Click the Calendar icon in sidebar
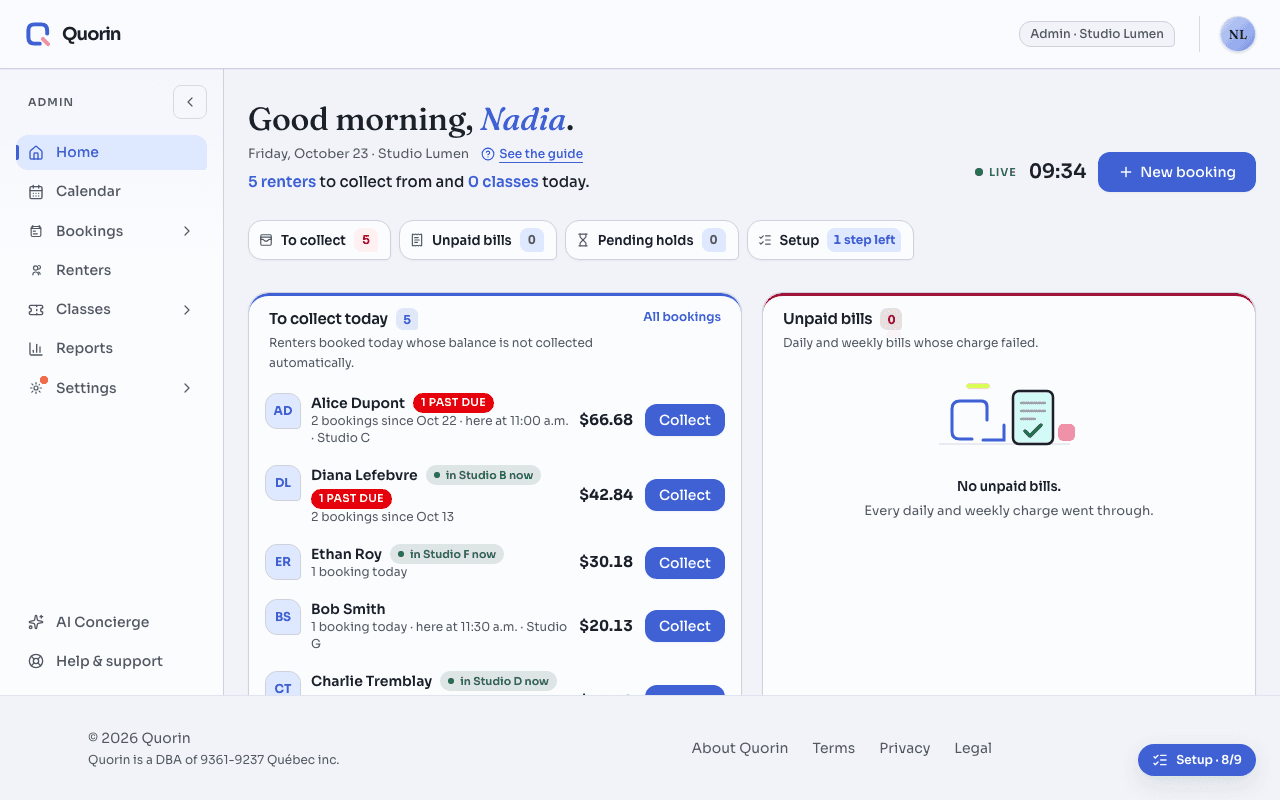The image size is (1280, 800). tap(36, 191)
